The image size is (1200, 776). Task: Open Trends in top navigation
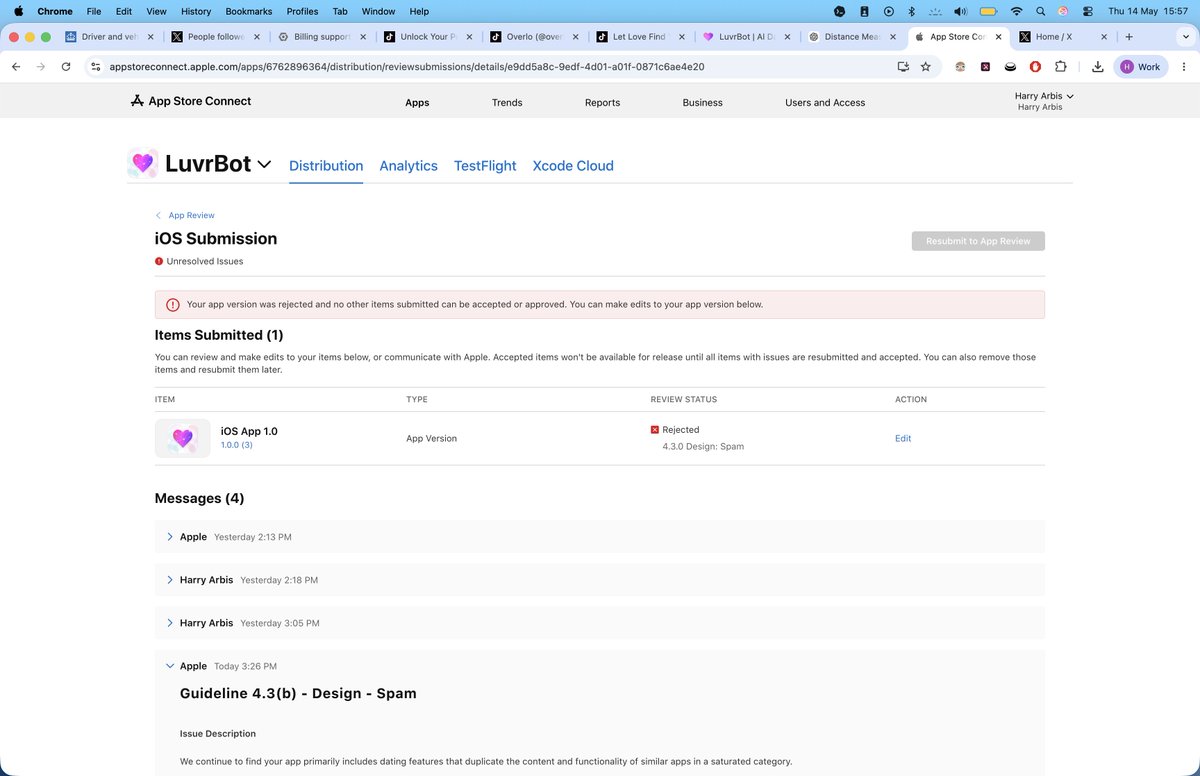click(507, 102)
